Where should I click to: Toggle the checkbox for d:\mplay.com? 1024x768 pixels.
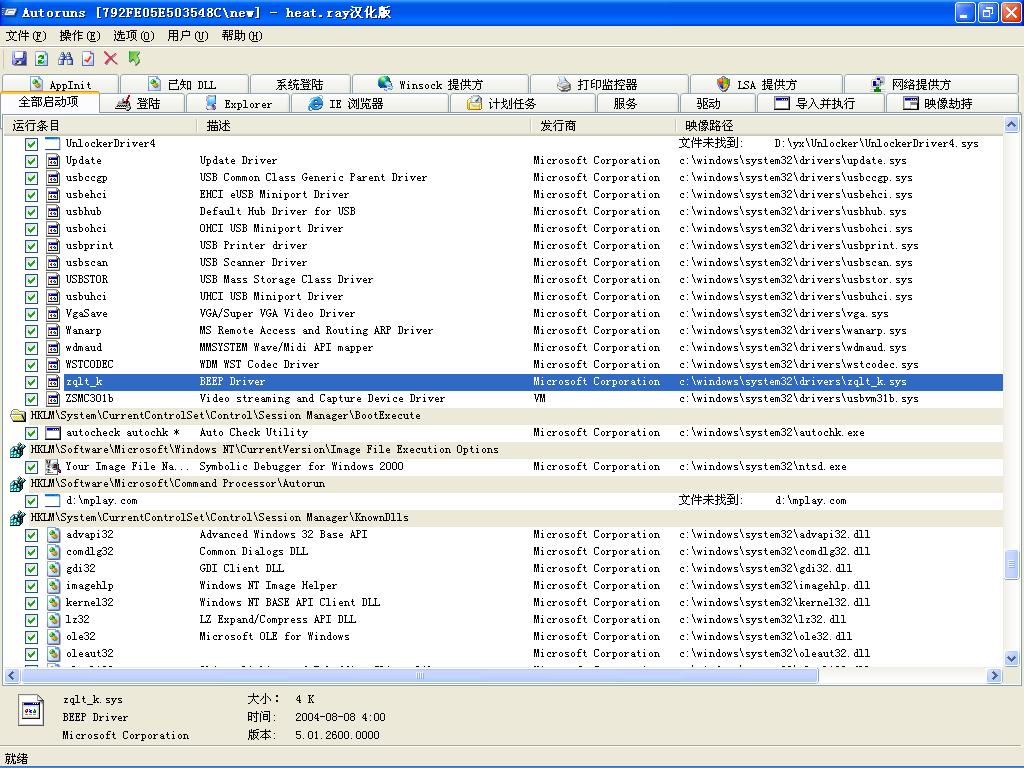tap(32, 501)
